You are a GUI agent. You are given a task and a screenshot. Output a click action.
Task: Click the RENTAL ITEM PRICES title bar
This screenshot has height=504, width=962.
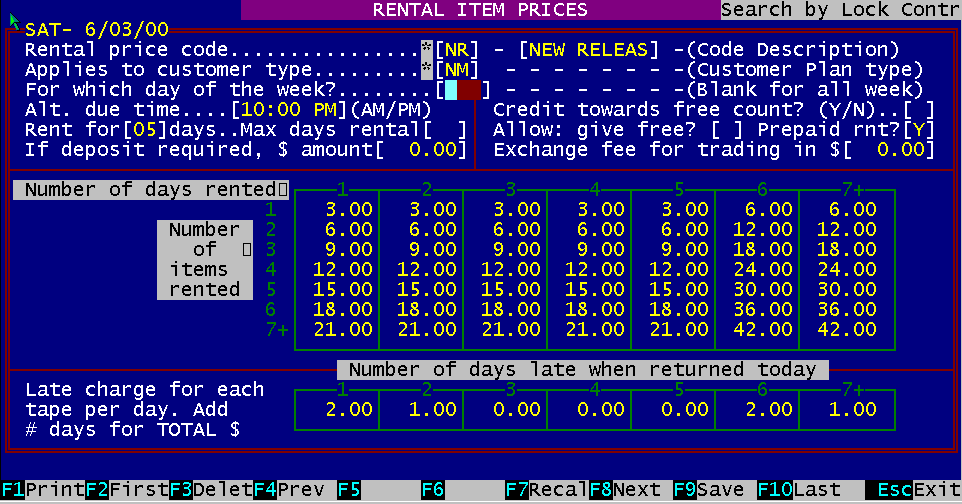480,10
